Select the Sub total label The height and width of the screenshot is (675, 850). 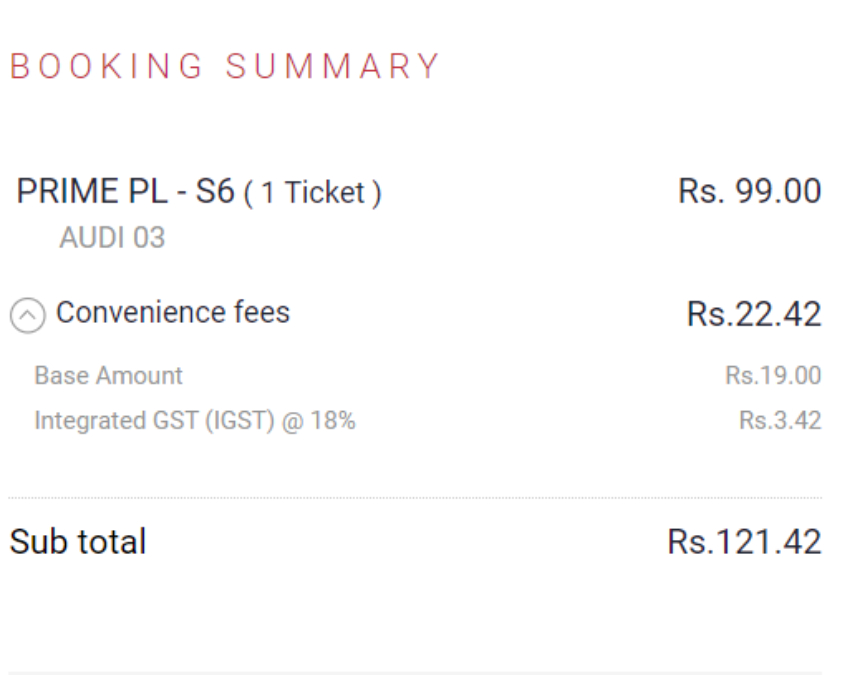point(78,542)
